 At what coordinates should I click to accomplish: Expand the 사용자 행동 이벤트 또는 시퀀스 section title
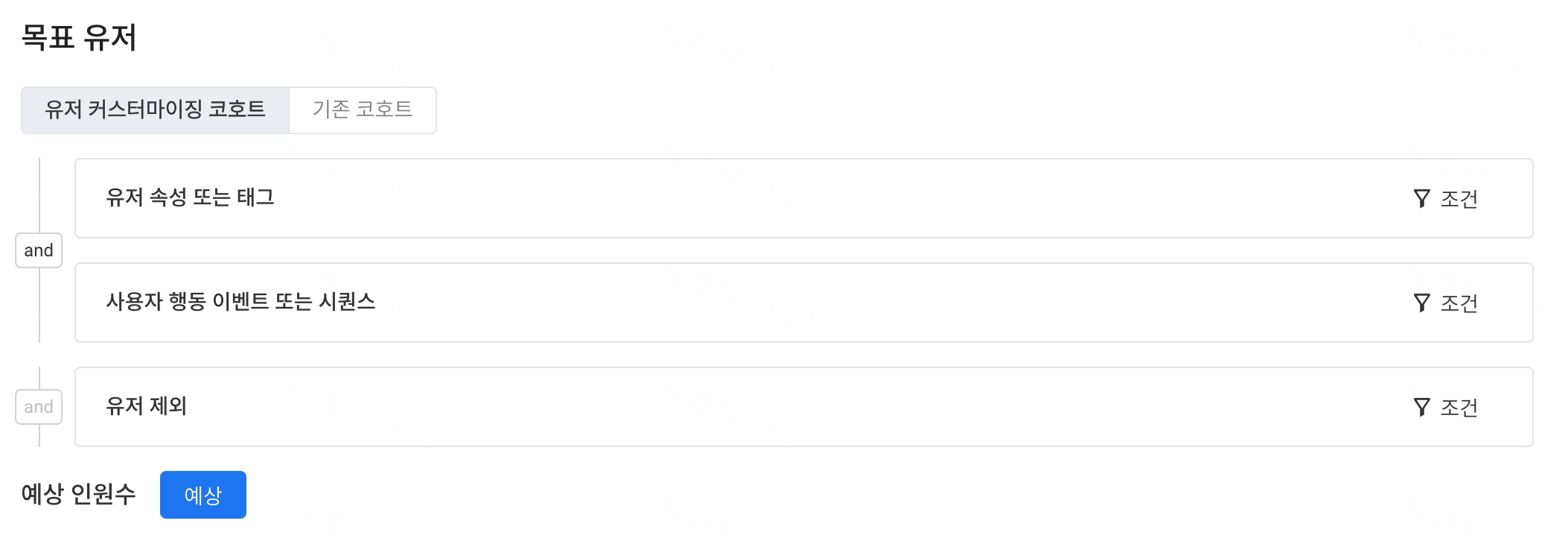[x=240, y=302]
